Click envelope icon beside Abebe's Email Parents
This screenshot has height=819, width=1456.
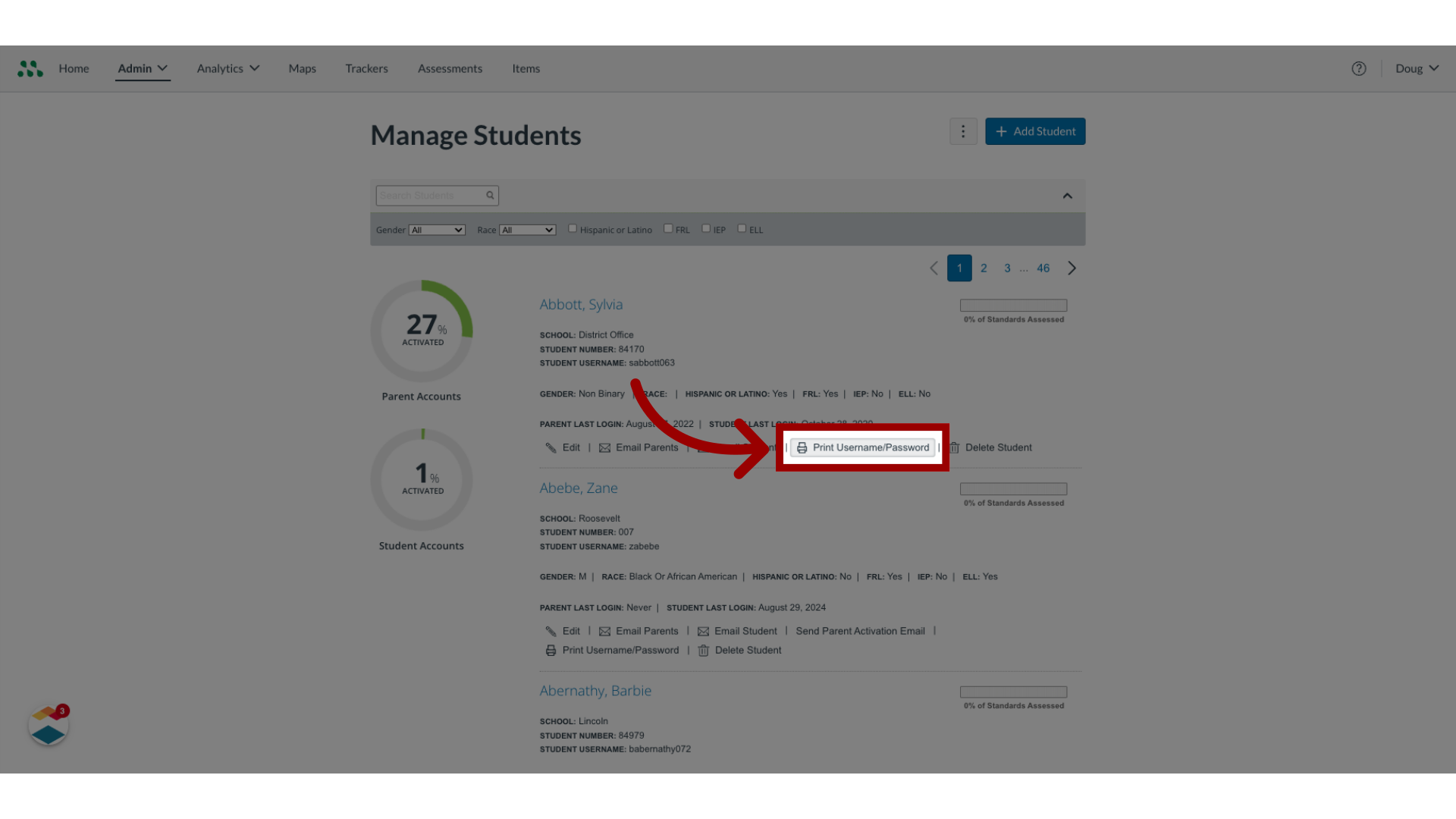[x=604, y=632]
